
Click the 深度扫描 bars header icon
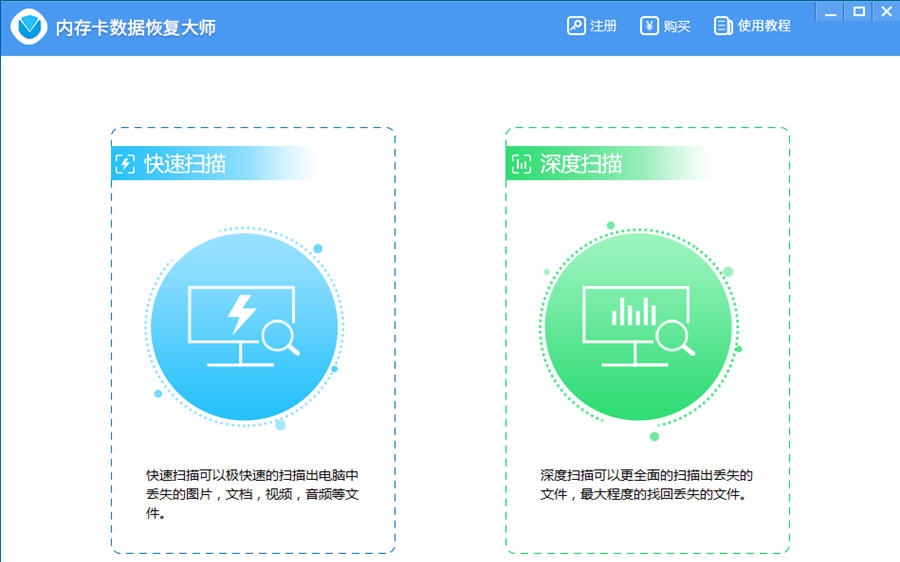coord(521,164)
